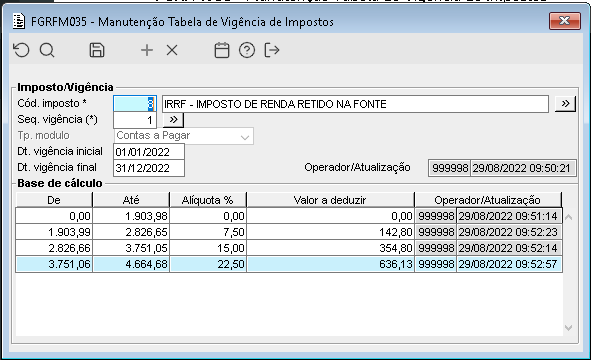Click the Seq. vigência field
The width and height of the screenshot is (592, 360).
point(135,120)
